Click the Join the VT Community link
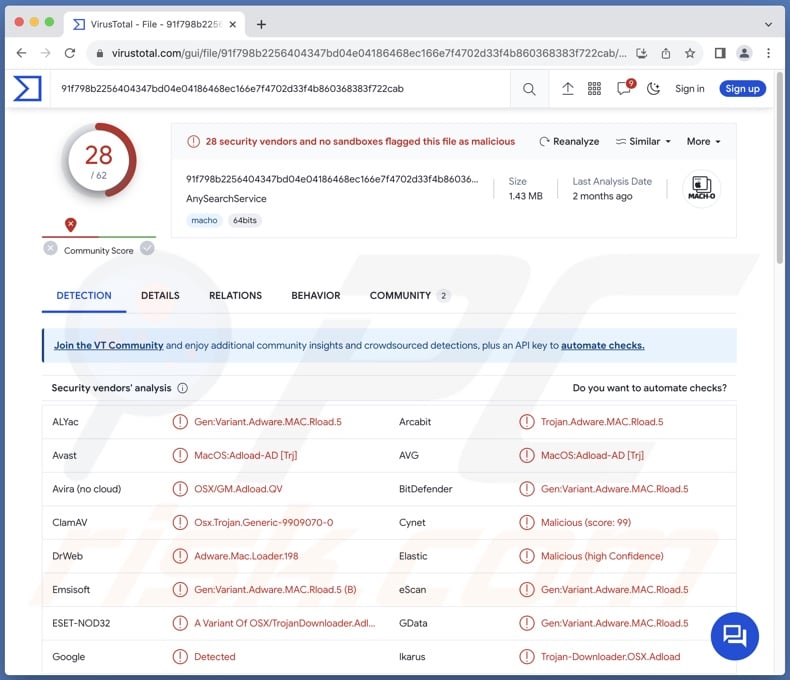This screenshot has height=680, width=790. pyautogui.click(x=109, y=346)
